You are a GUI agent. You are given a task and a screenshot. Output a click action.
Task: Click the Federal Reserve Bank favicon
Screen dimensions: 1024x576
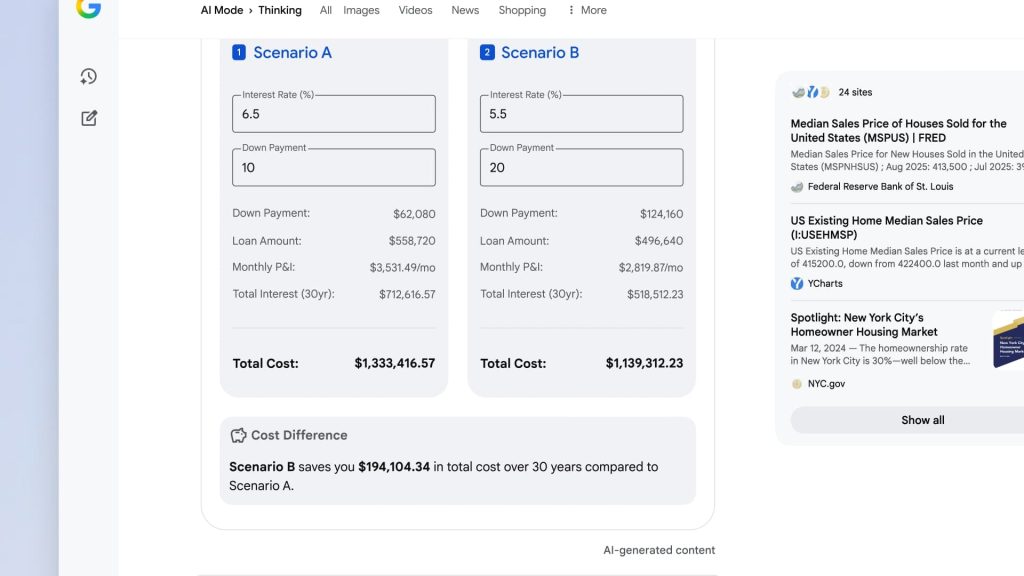click(797, 186)
